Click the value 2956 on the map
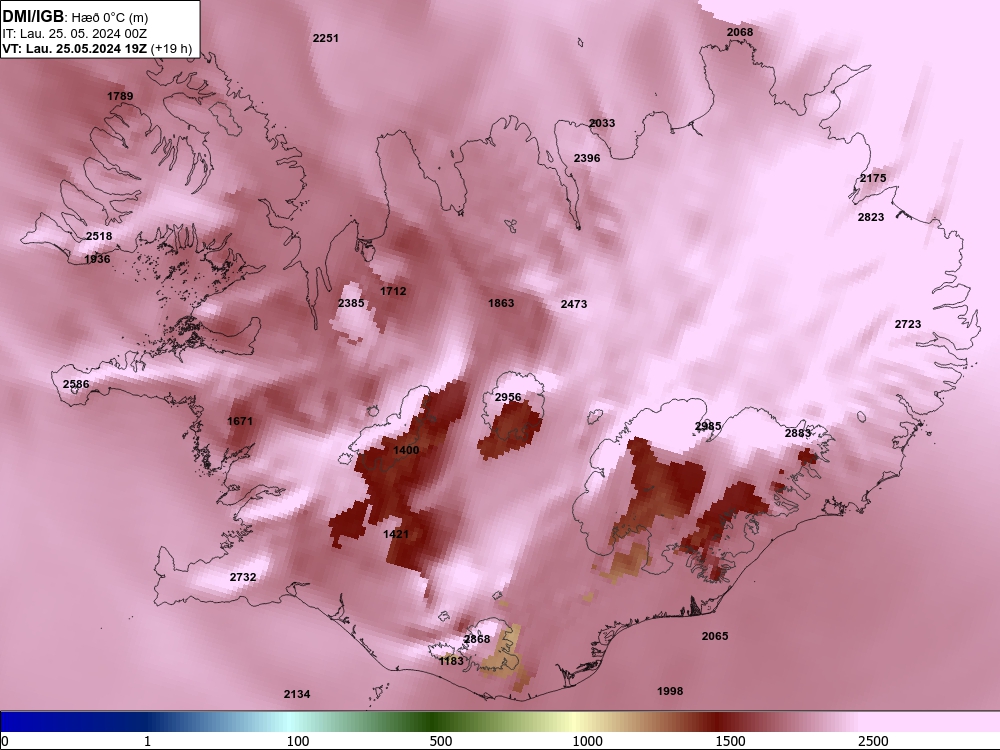The height and width of the screenshot is (750, 1000). [x=508, y=397]
